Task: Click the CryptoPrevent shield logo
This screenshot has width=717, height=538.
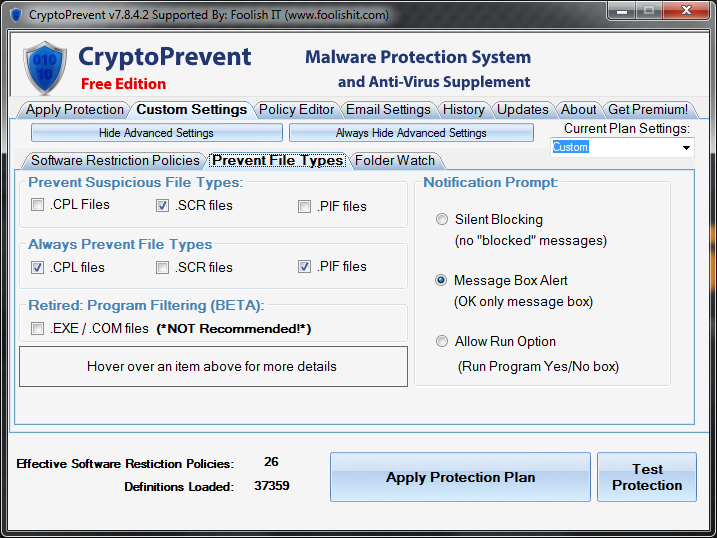Action: tap(44, 68)
